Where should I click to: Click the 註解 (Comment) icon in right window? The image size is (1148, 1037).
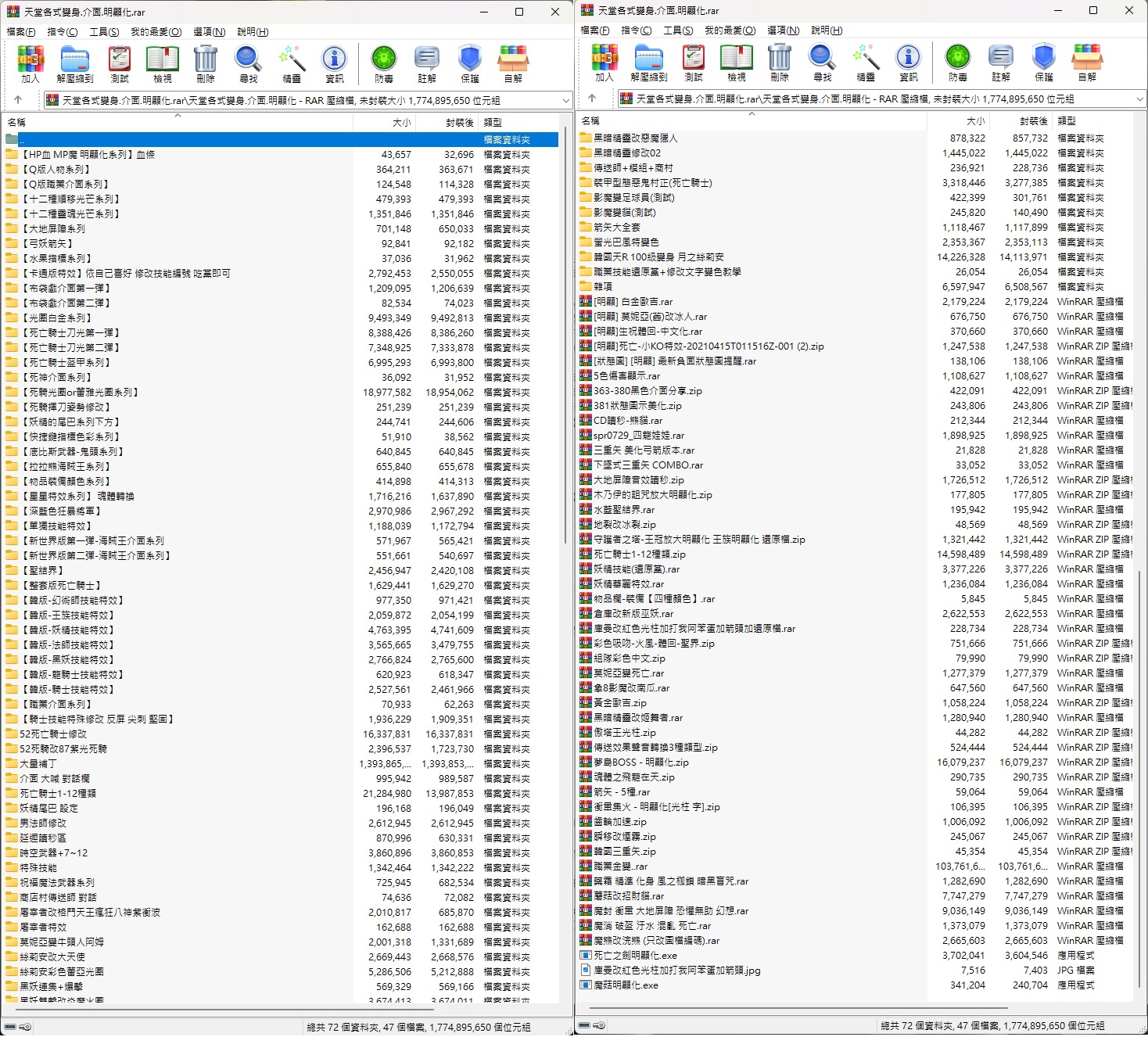pyautogui.click(x=1001, y=63)
